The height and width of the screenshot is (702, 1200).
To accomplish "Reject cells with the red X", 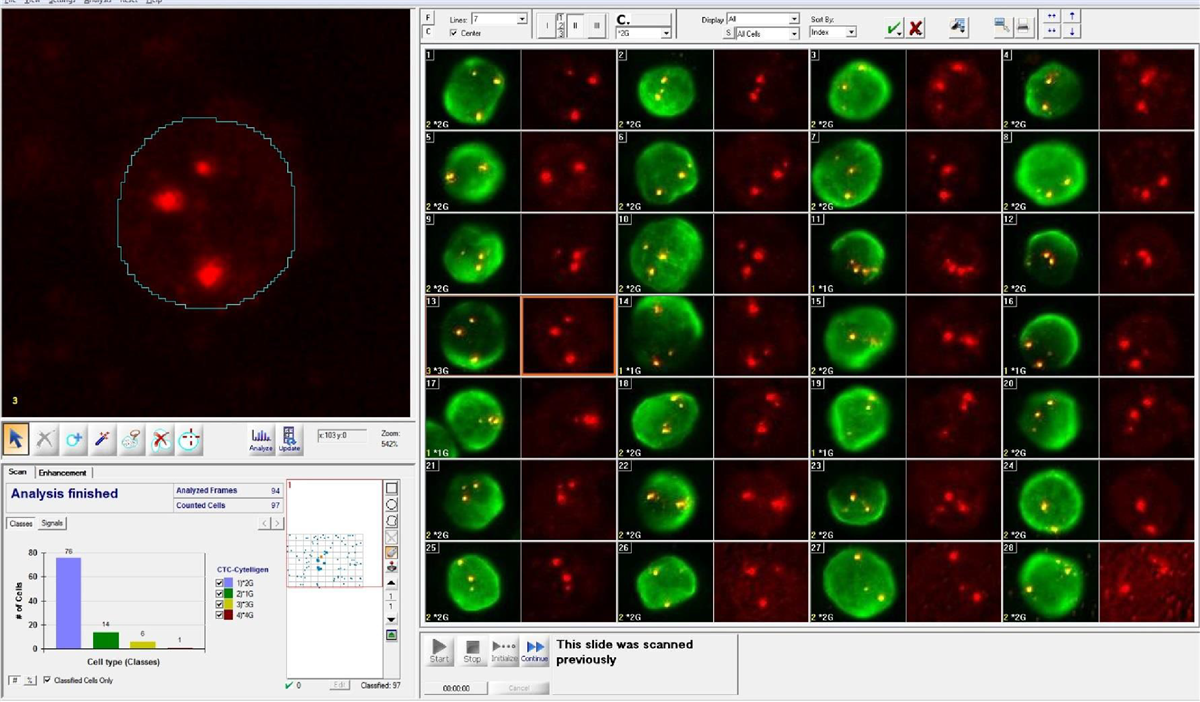I will pos(916,28).
